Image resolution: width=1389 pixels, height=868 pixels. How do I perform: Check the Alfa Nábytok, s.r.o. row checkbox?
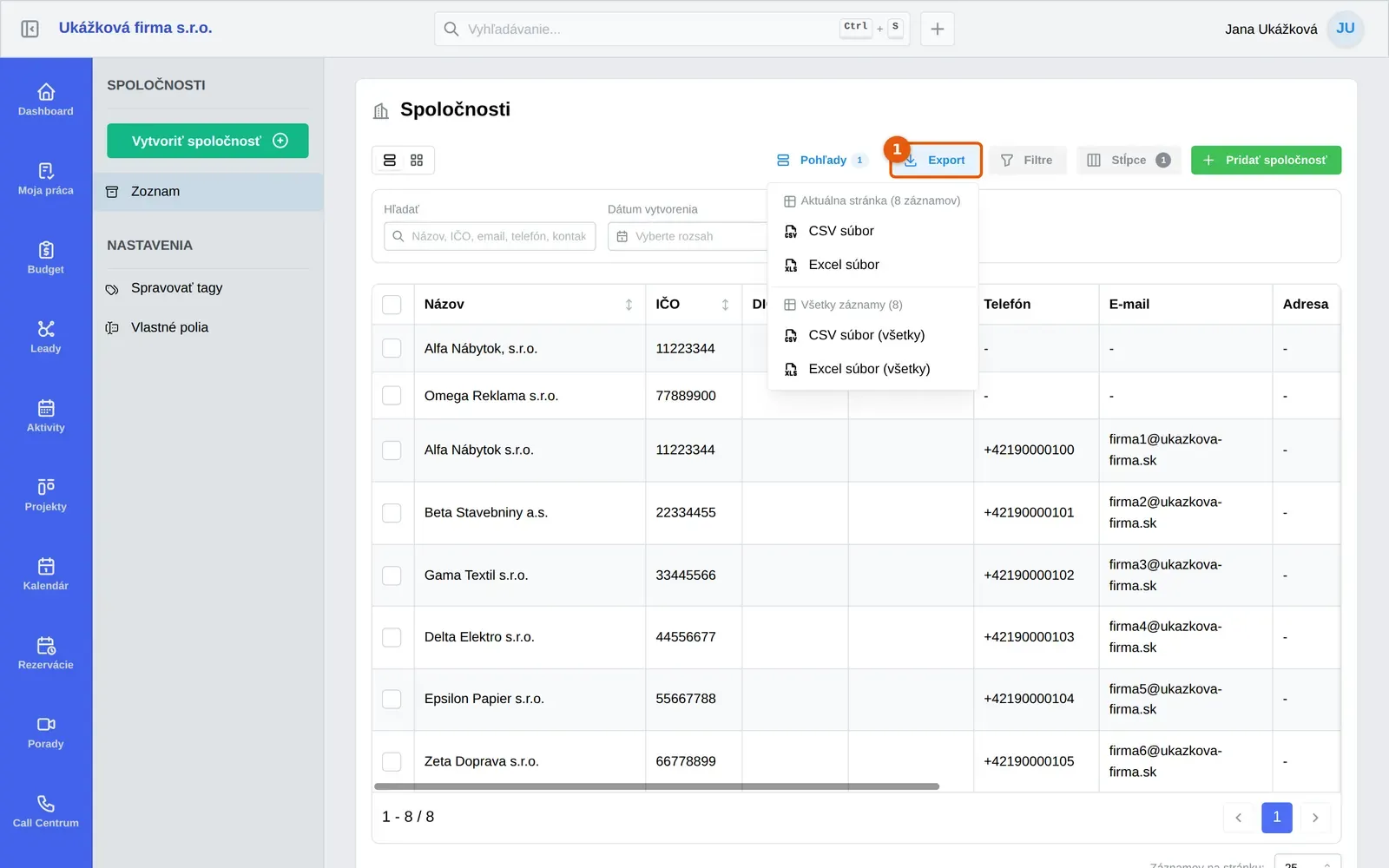(x=392, y=349)
